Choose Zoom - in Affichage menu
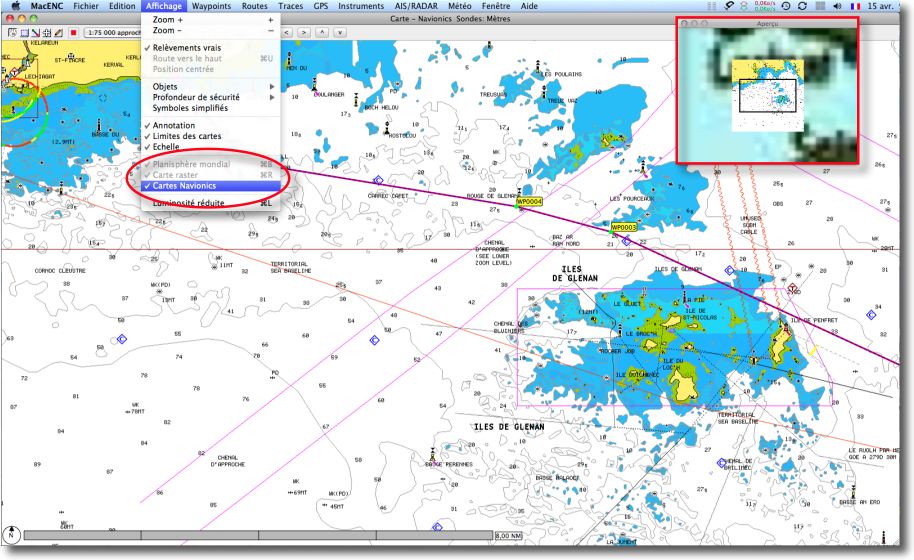The height and width of the screenshot is (560, 914). coord(210,30)
